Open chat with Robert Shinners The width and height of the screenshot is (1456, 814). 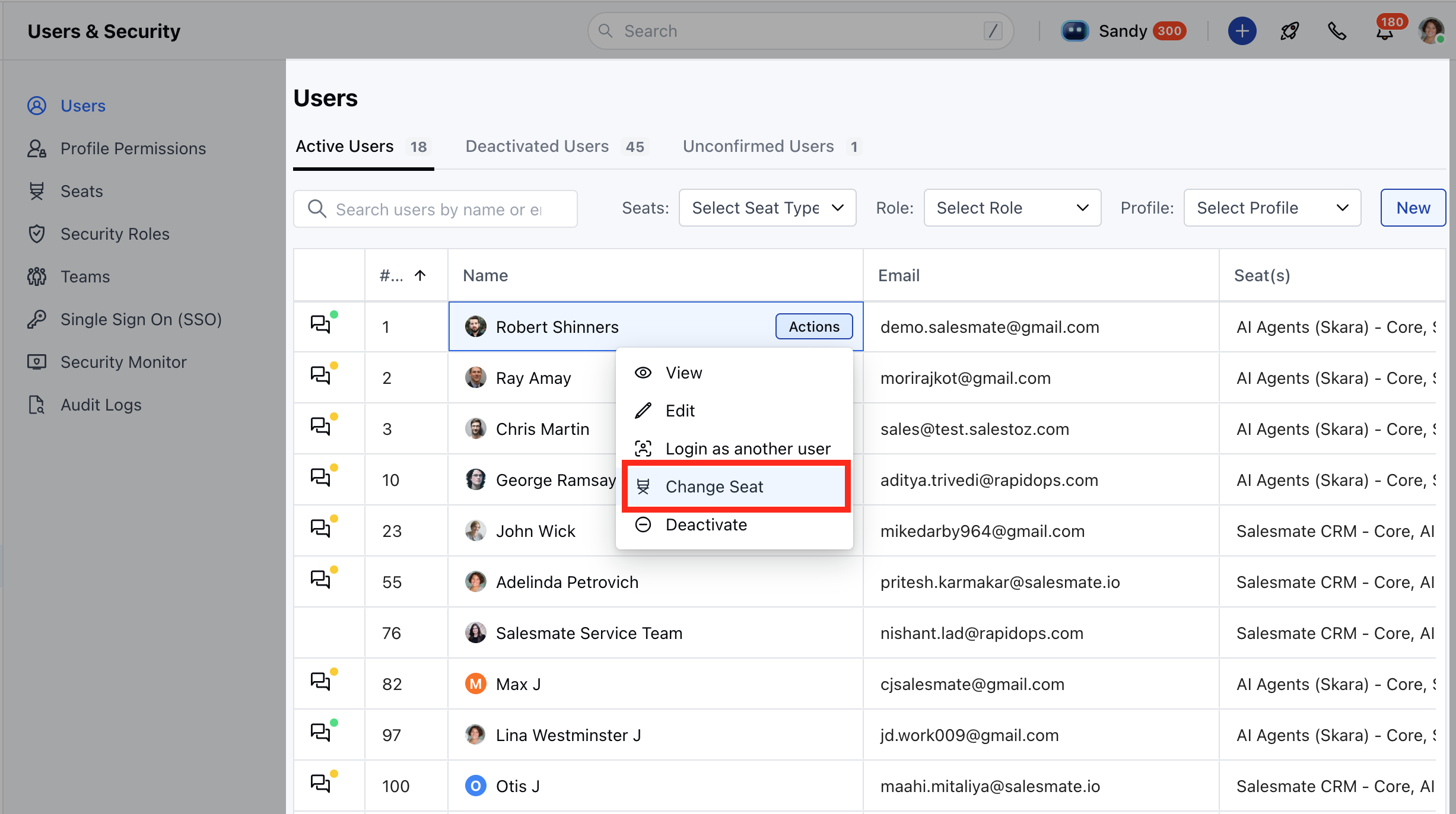[321, 325]
